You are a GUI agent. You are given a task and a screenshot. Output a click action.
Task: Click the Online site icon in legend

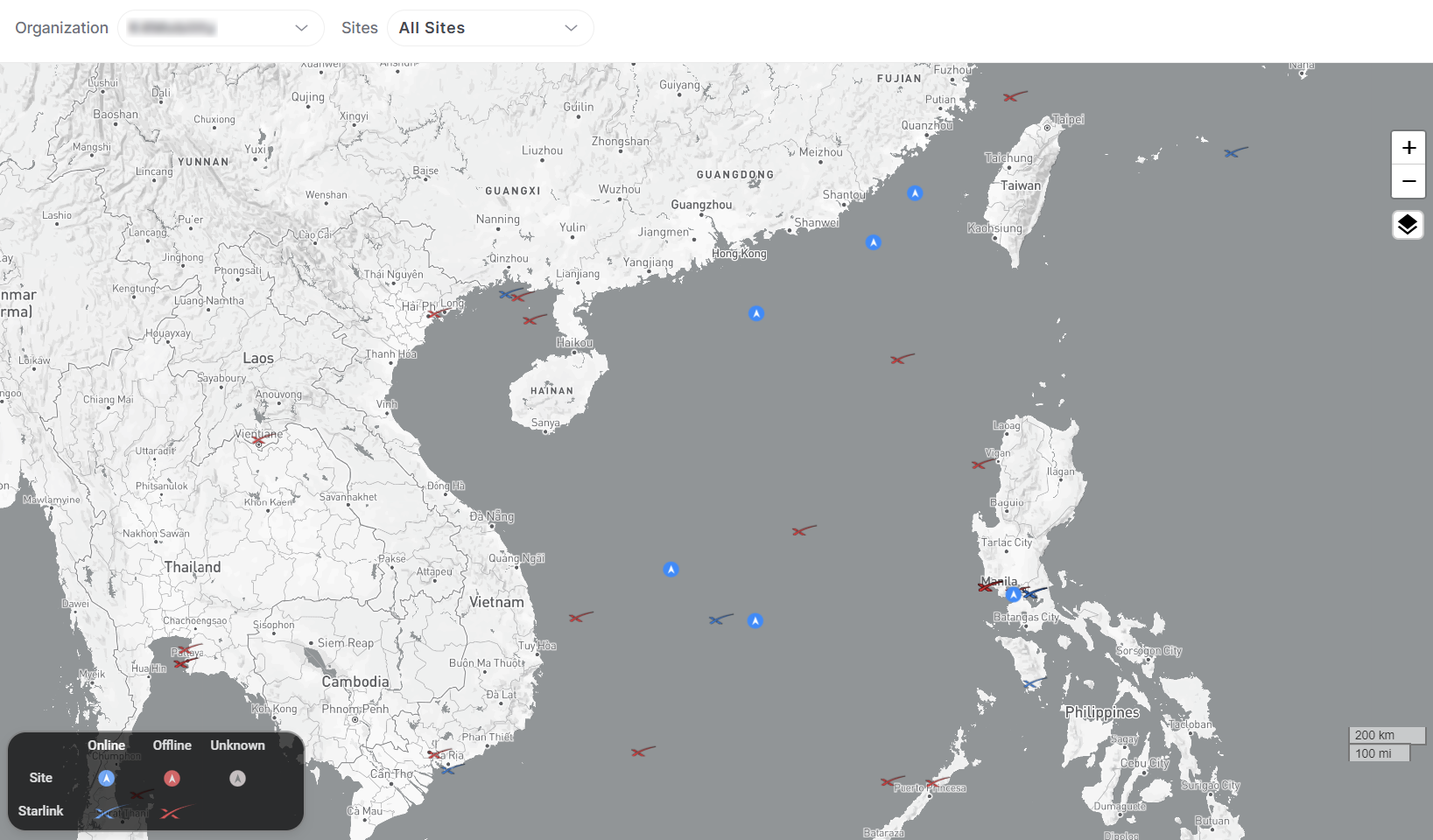tap(106, 779)
